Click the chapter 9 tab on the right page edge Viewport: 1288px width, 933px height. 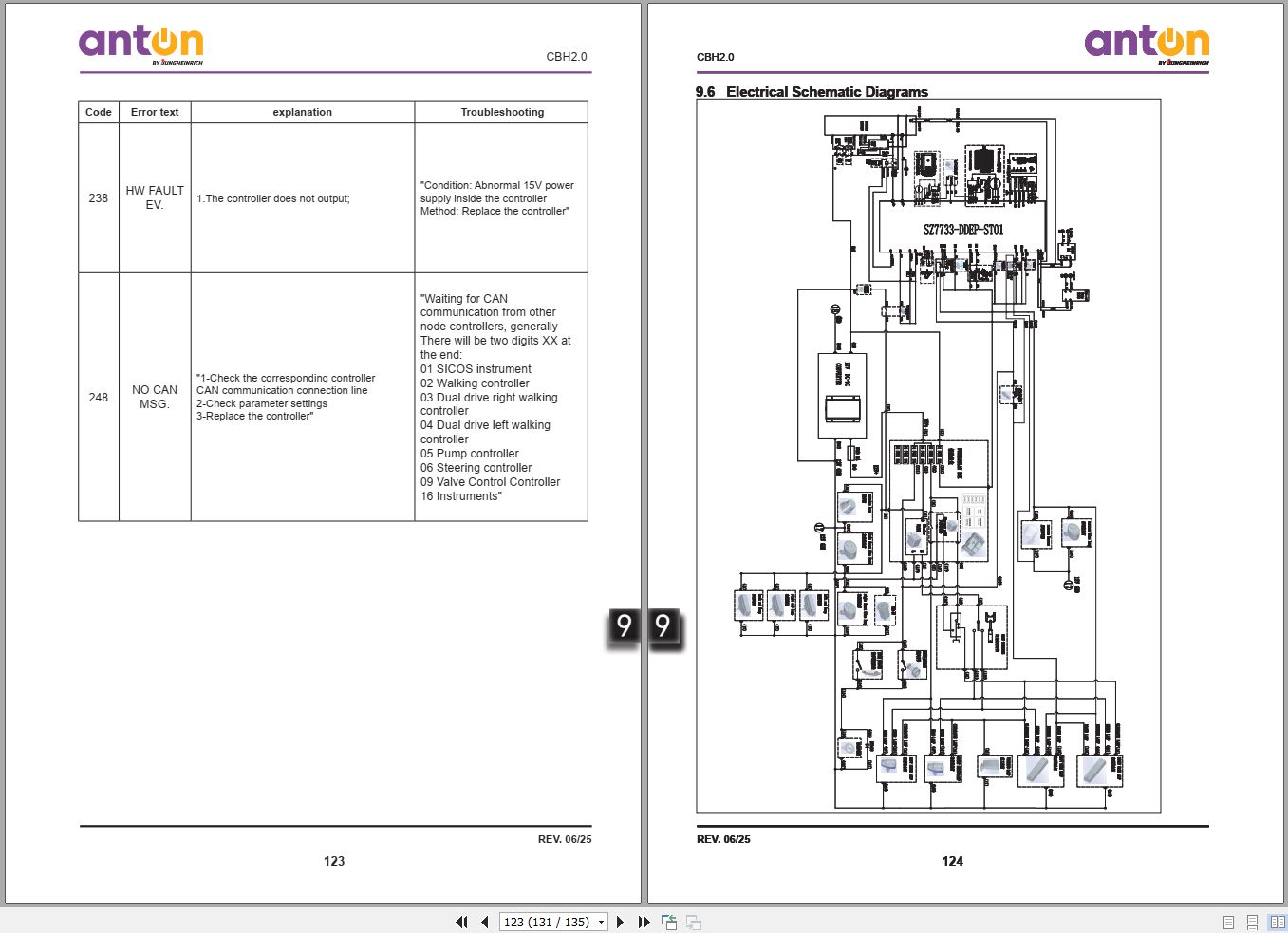[x=663, y=625]
